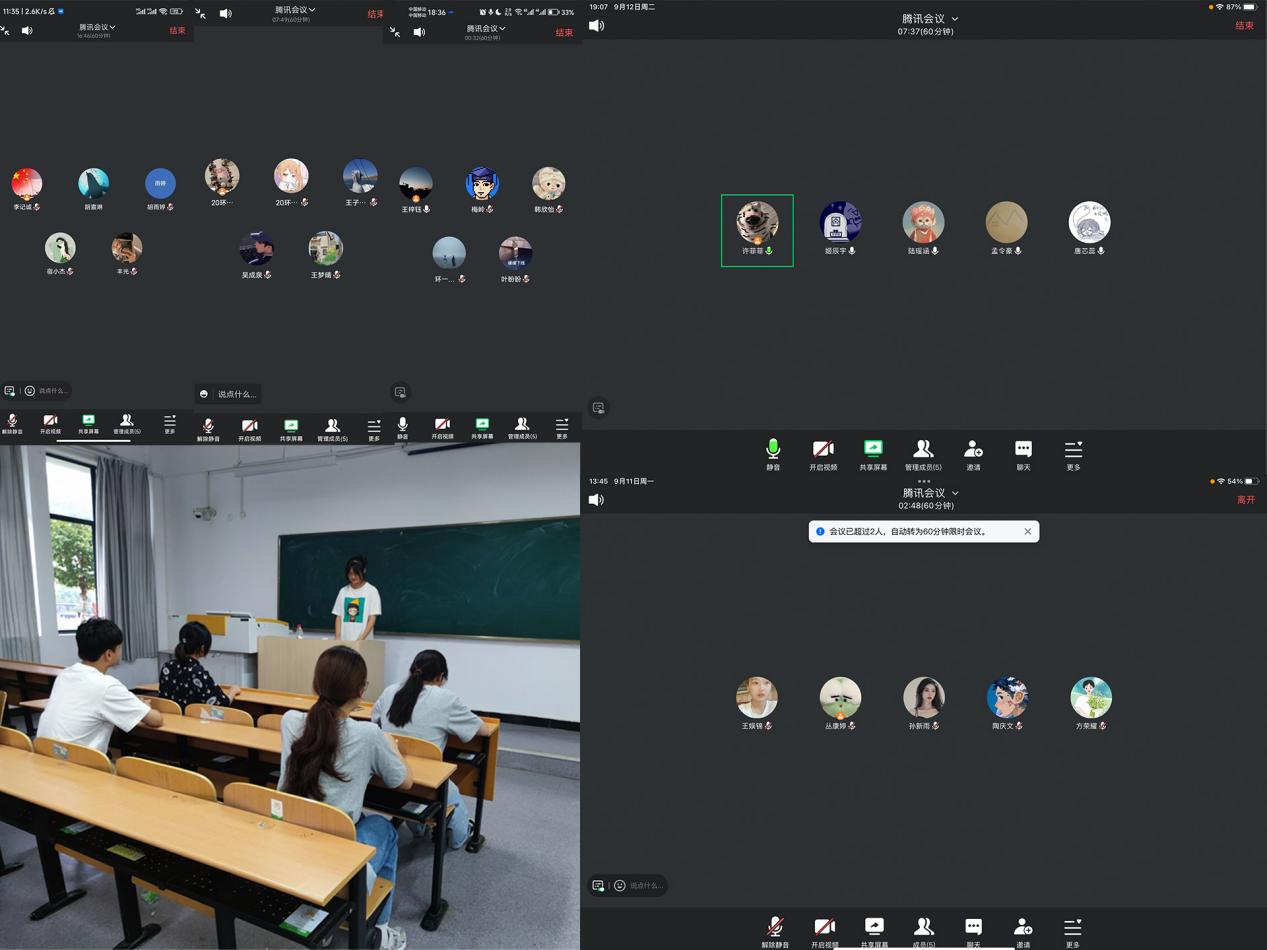The height and width of the screenshot is (950, 1267).
Task: Click the 邀请 icon in the 07:37 meeting toolbar
Action: pyautogui.click(x=973, y=453)
